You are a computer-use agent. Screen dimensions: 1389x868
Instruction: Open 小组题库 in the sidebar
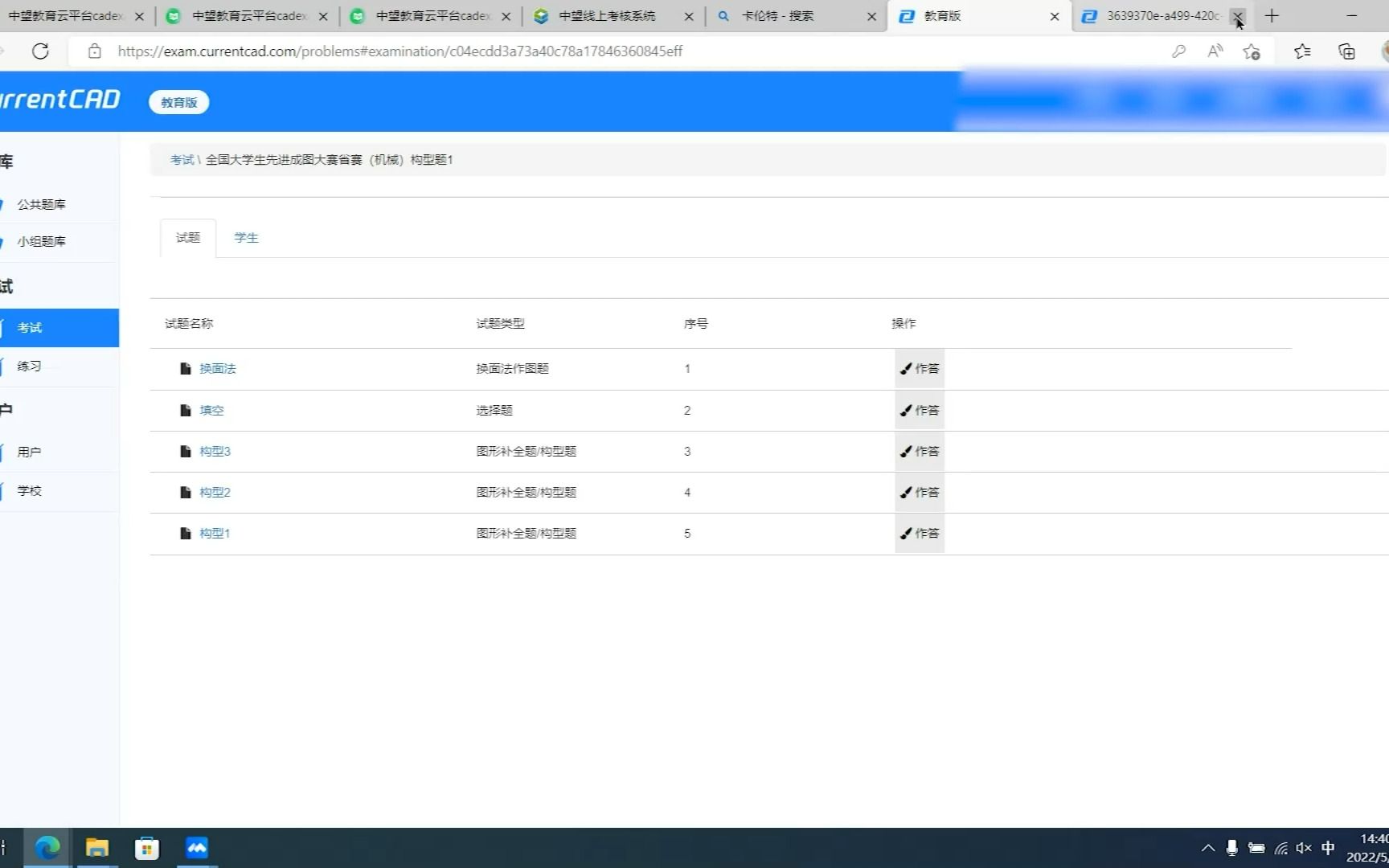[42, 241]
